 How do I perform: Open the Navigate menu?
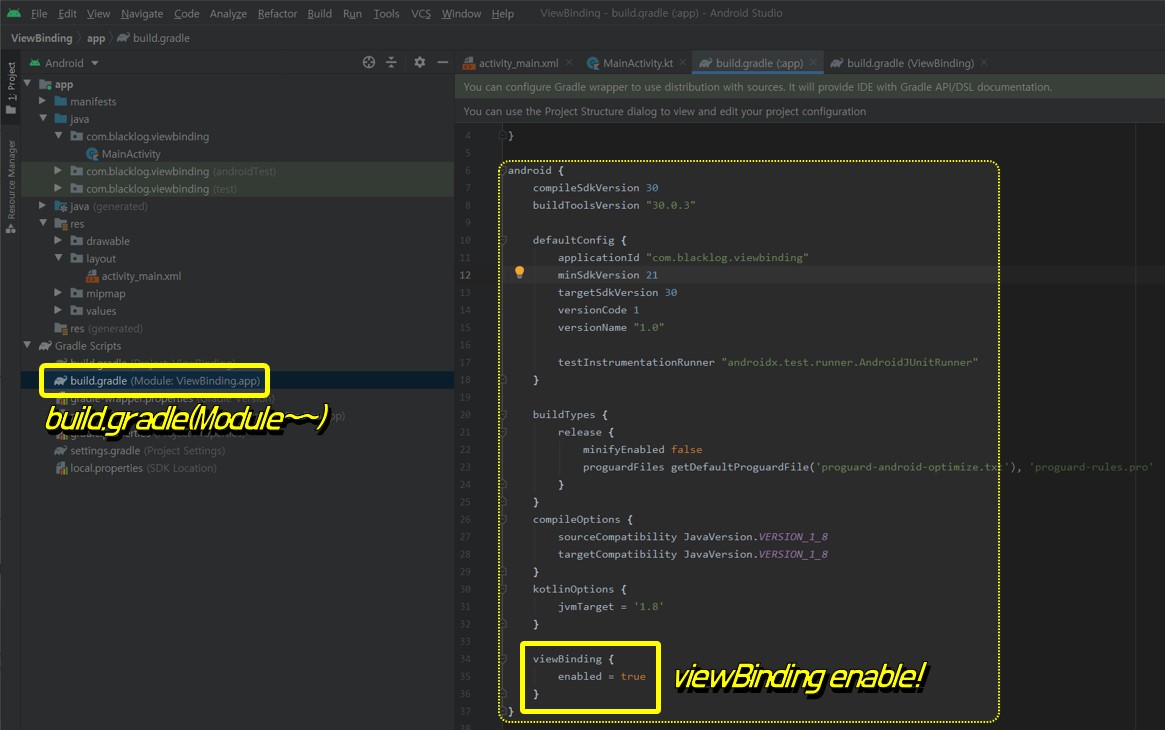[x=142, y=13]
